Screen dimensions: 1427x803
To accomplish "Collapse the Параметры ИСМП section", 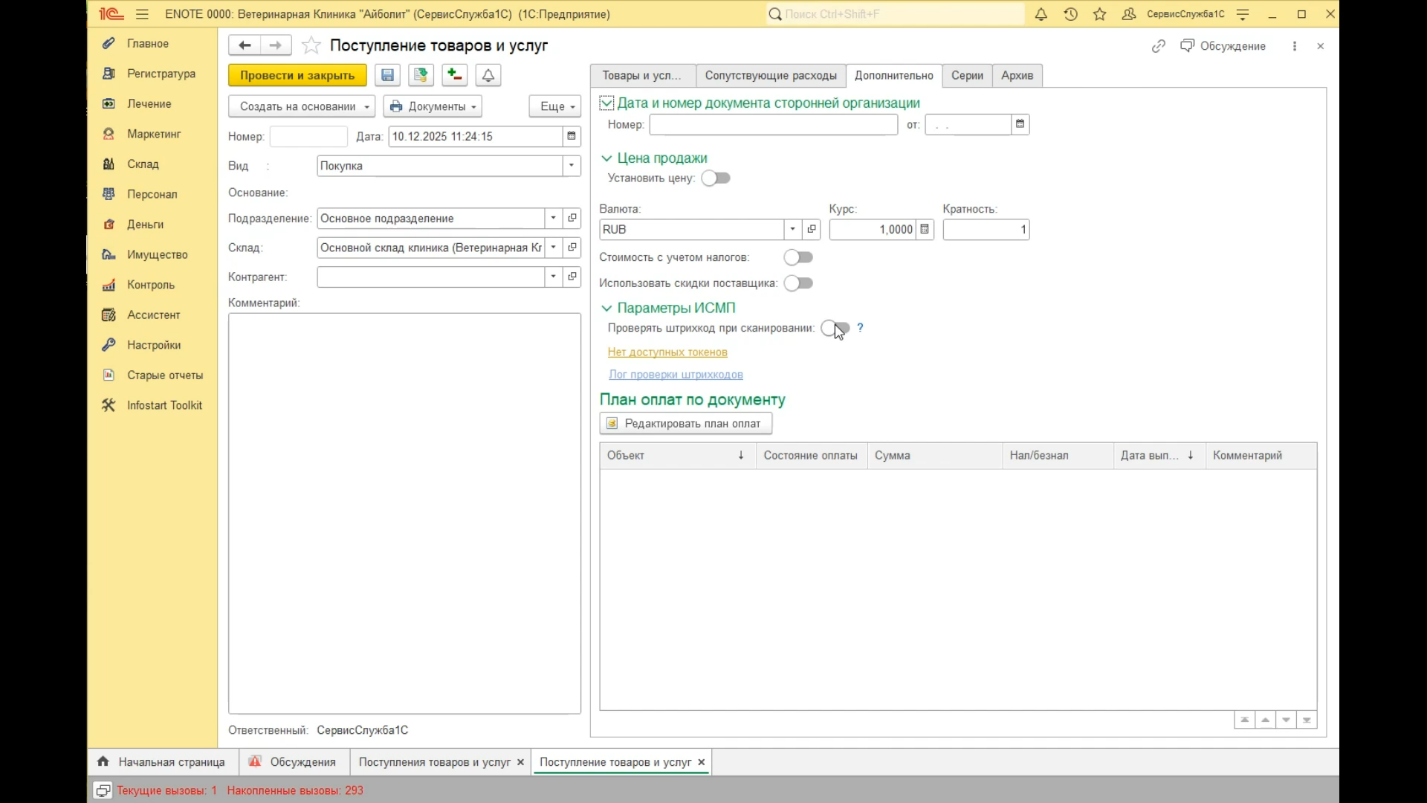I will [606, 308].
